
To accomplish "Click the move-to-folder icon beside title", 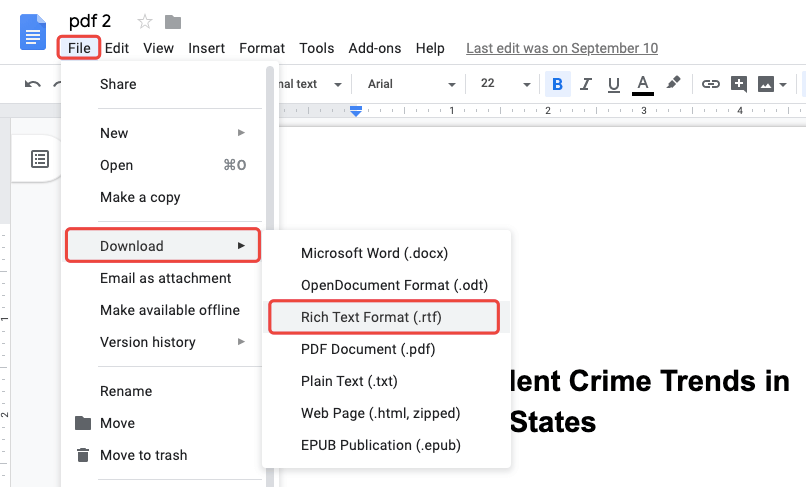I will (x=173, y=22).
